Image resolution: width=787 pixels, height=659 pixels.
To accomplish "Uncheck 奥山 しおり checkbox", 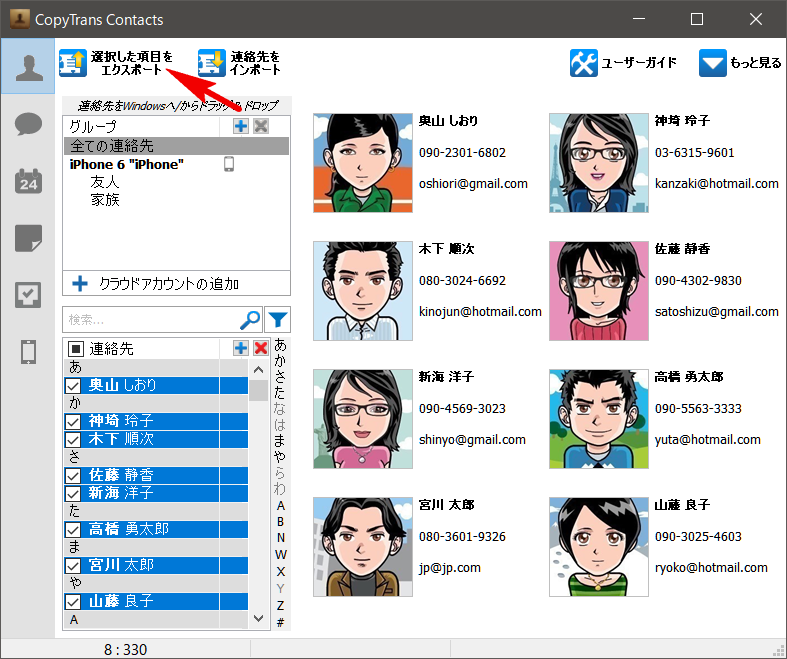I will [x=73, y=385].
